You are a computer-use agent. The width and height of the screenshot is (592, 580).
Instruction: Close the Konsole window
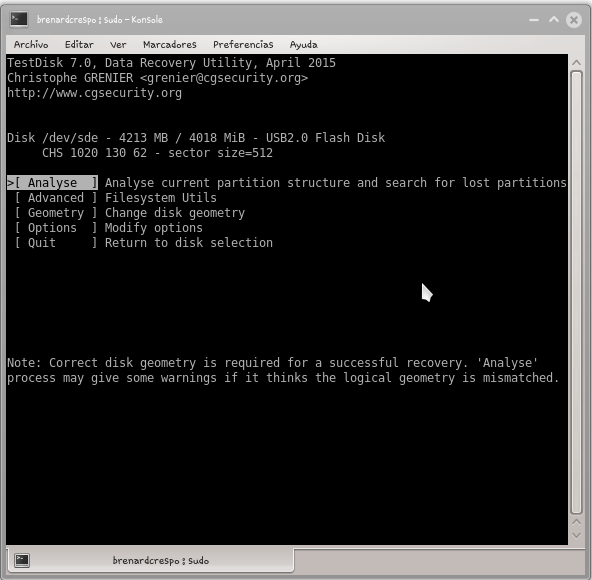[574, 20]
